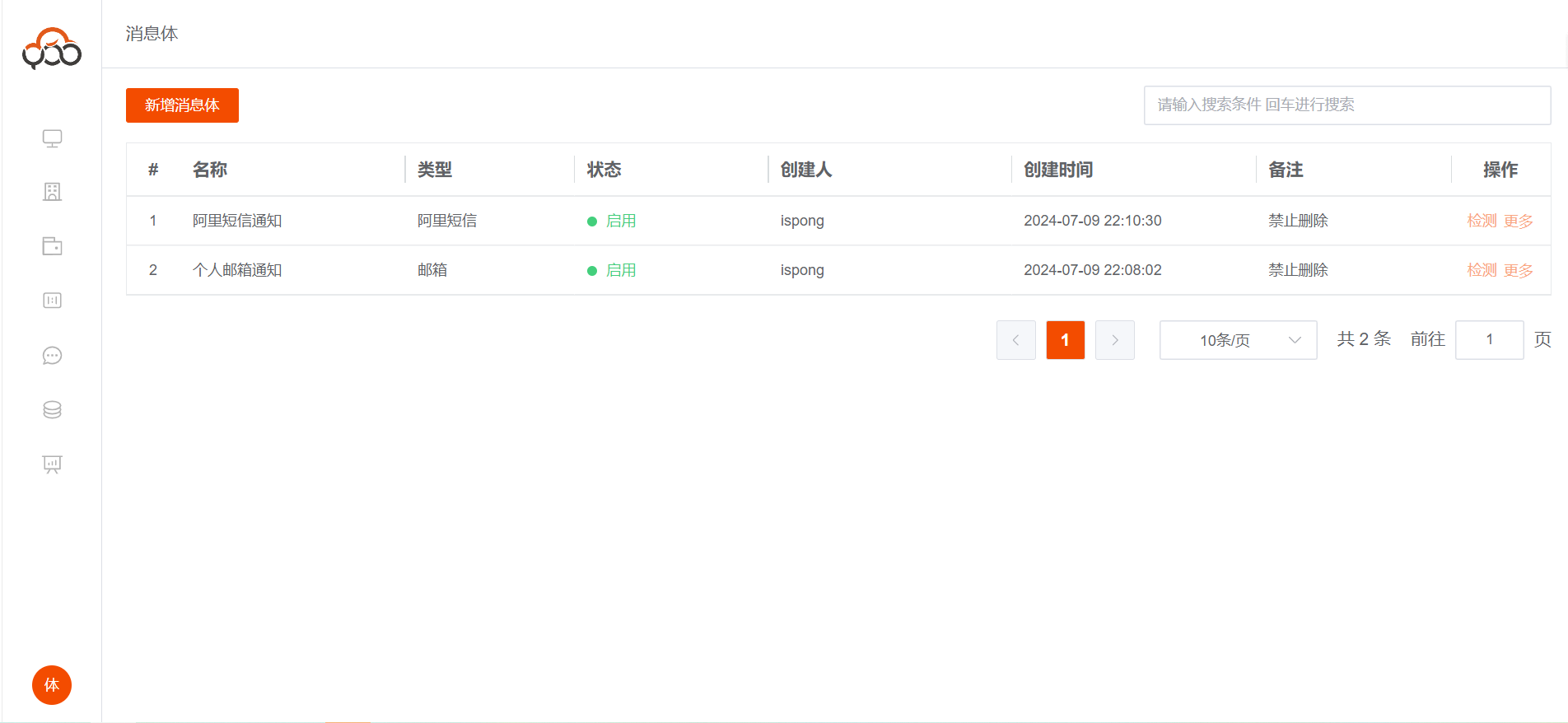Go to the next page arrow
The height and width of the screenshot is (723, 1568).
pyautogui.click(x=1114, y=340)
